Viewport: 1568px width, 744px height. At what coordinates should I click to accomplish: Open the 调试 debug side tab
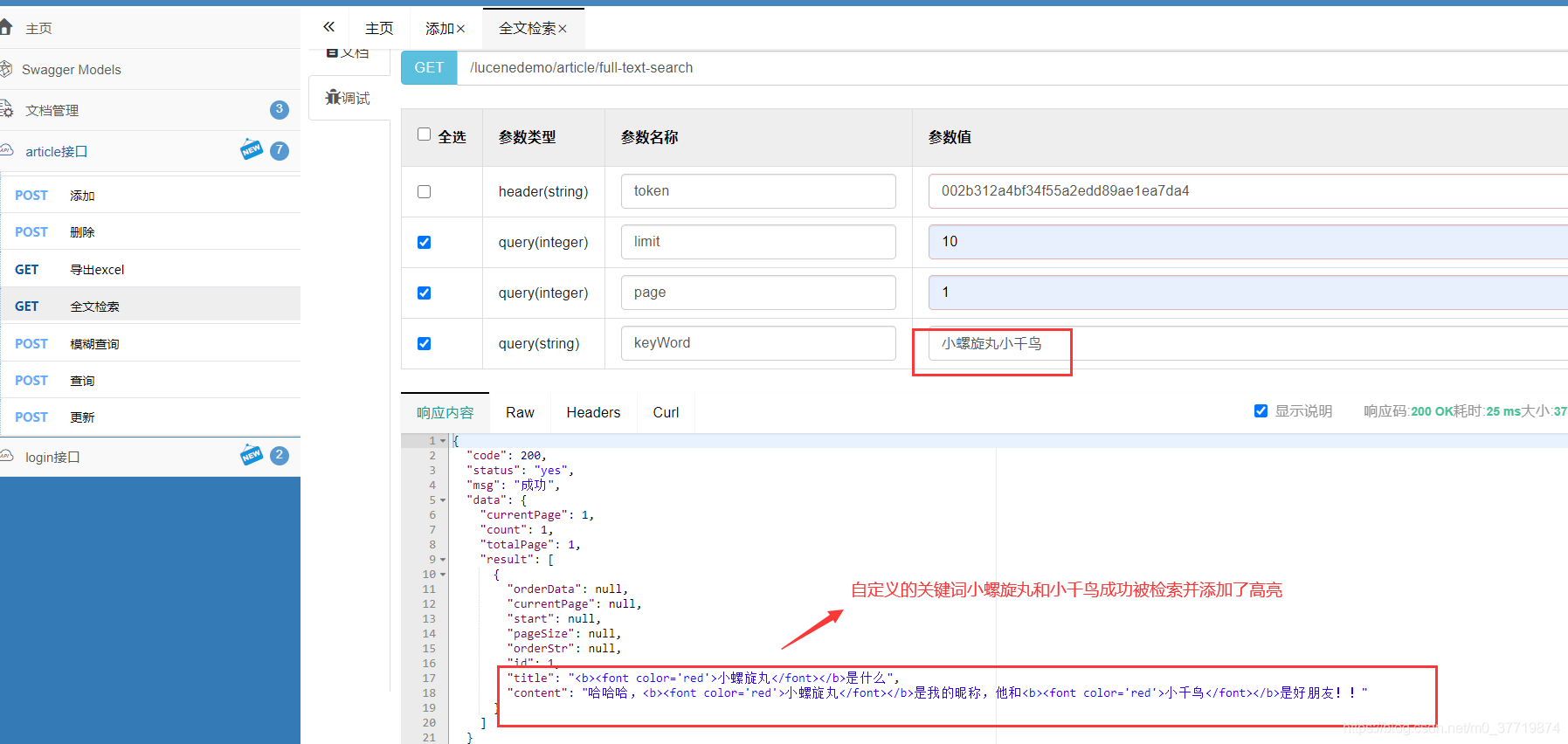click(349, 98)
